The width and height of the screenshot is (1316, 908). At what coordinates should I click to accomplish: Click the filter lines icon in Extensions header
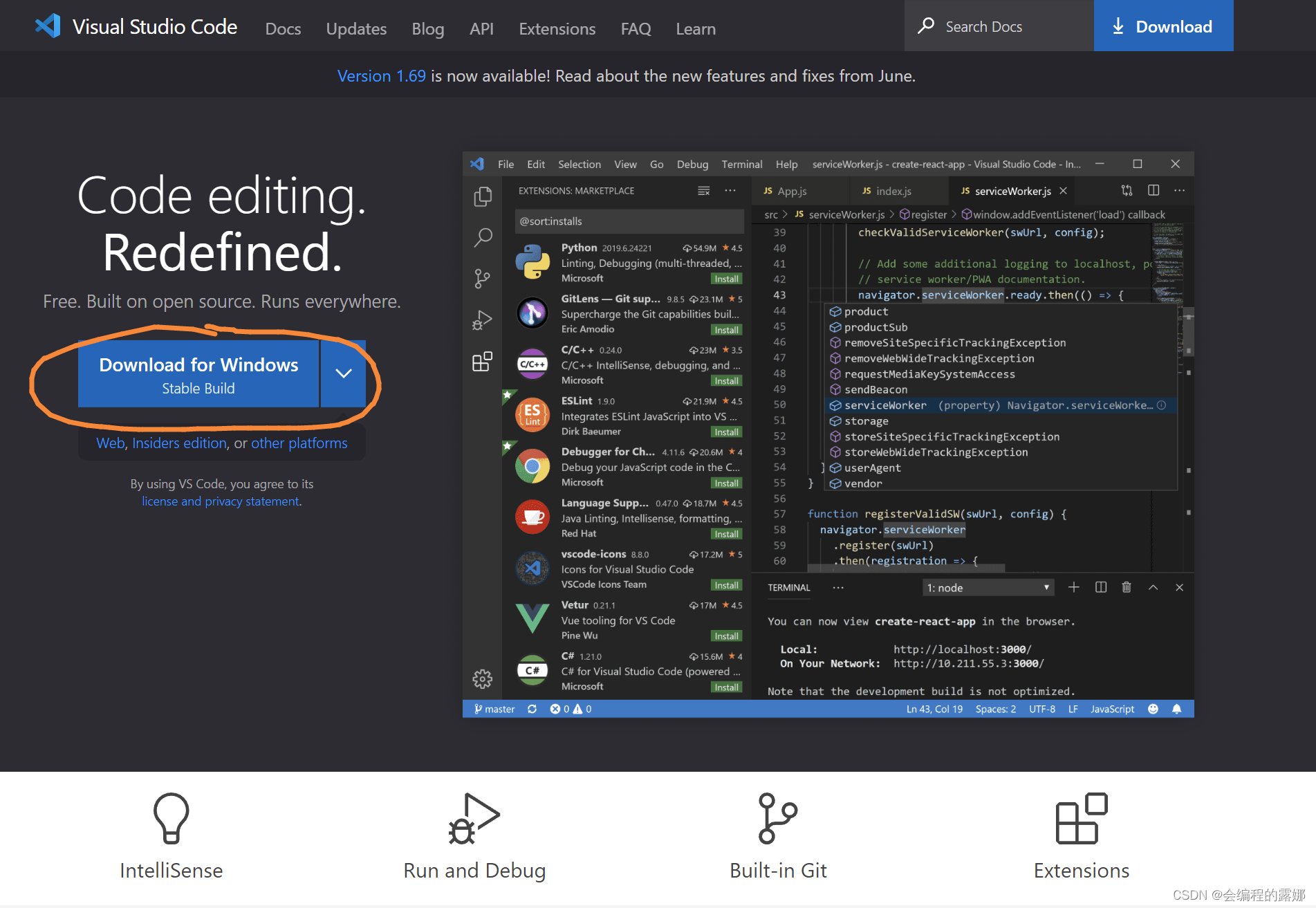[x=704, y=191]
